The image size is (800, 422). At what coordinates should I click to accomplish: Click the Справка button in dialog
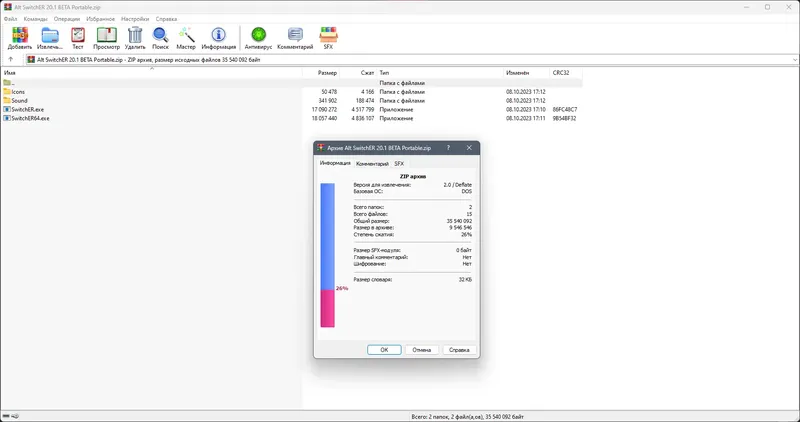[460, 350]
